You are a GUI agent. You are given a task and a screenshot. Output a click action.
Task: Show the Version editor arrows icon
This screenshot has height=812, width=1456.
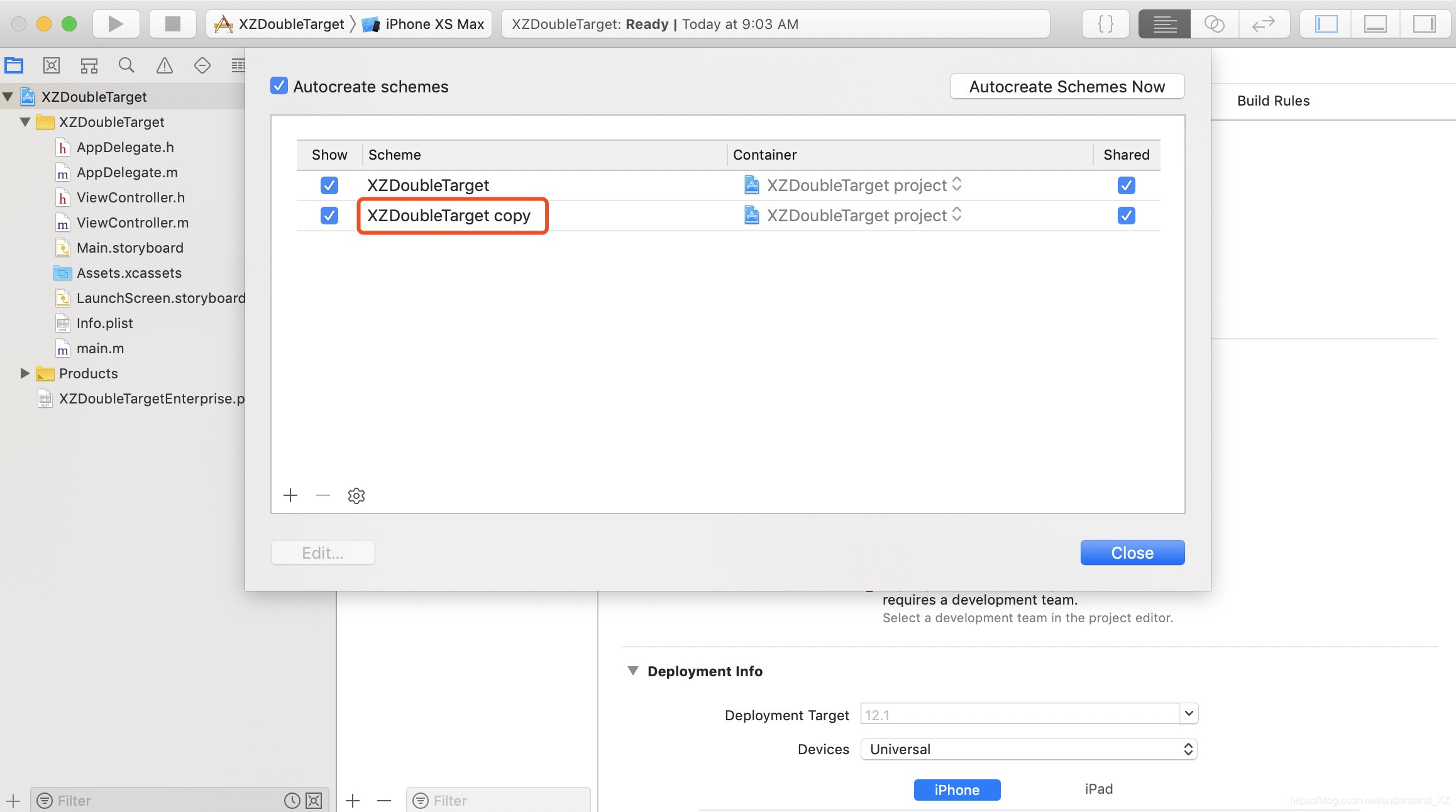coord(1263,24)
